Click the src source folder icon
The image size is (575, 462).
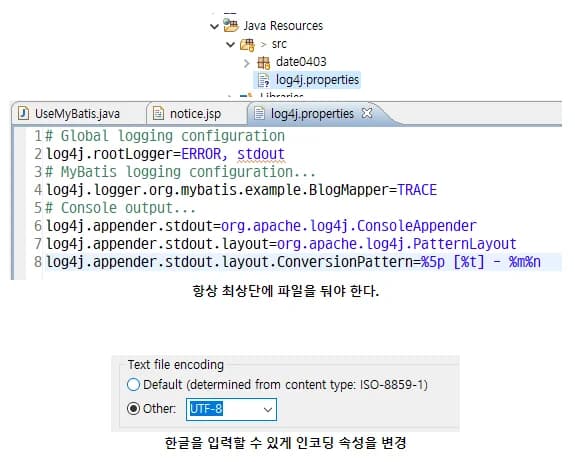[x=247, y=45]
